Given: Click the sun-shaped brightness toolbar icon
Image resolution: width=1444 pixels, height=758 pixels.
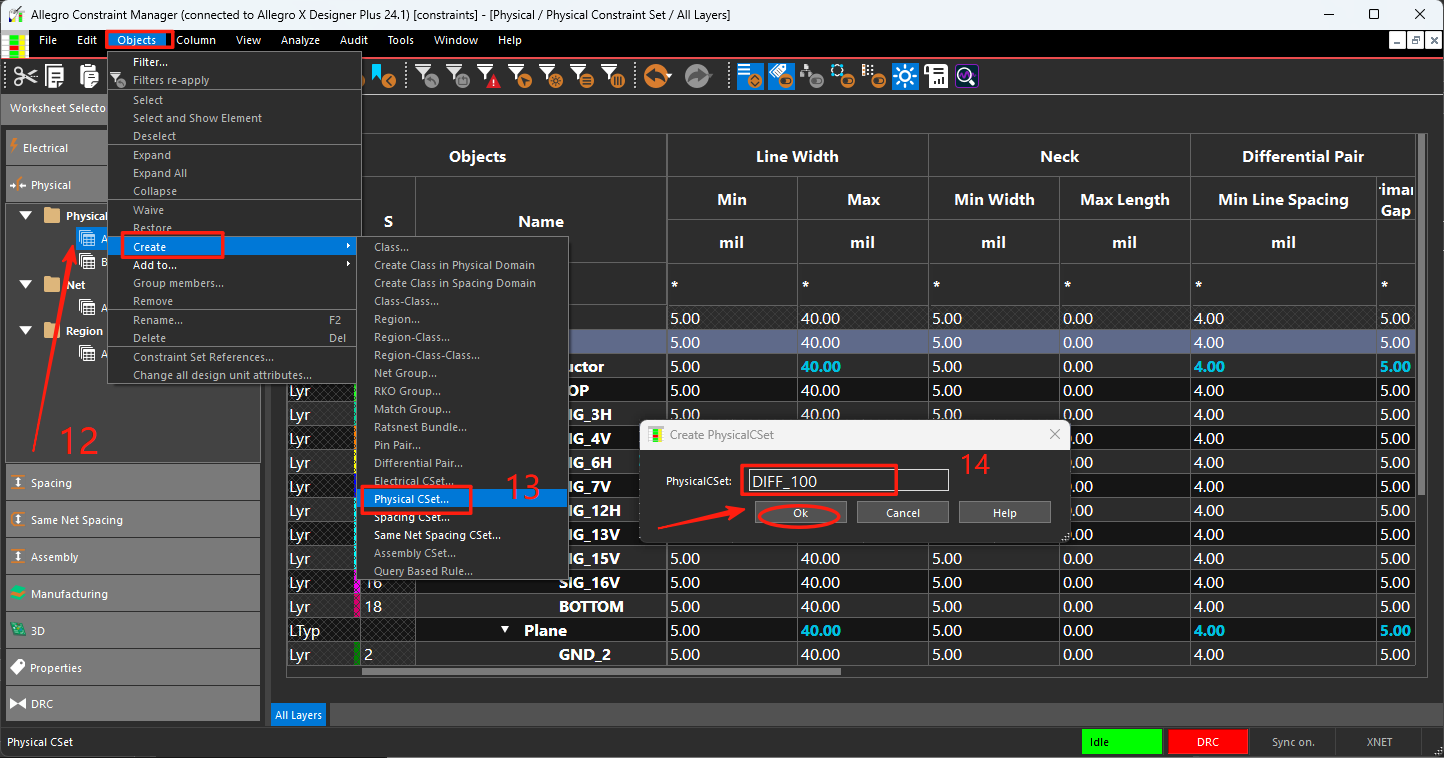Looking at the screenshot, I should pos(905,76).
